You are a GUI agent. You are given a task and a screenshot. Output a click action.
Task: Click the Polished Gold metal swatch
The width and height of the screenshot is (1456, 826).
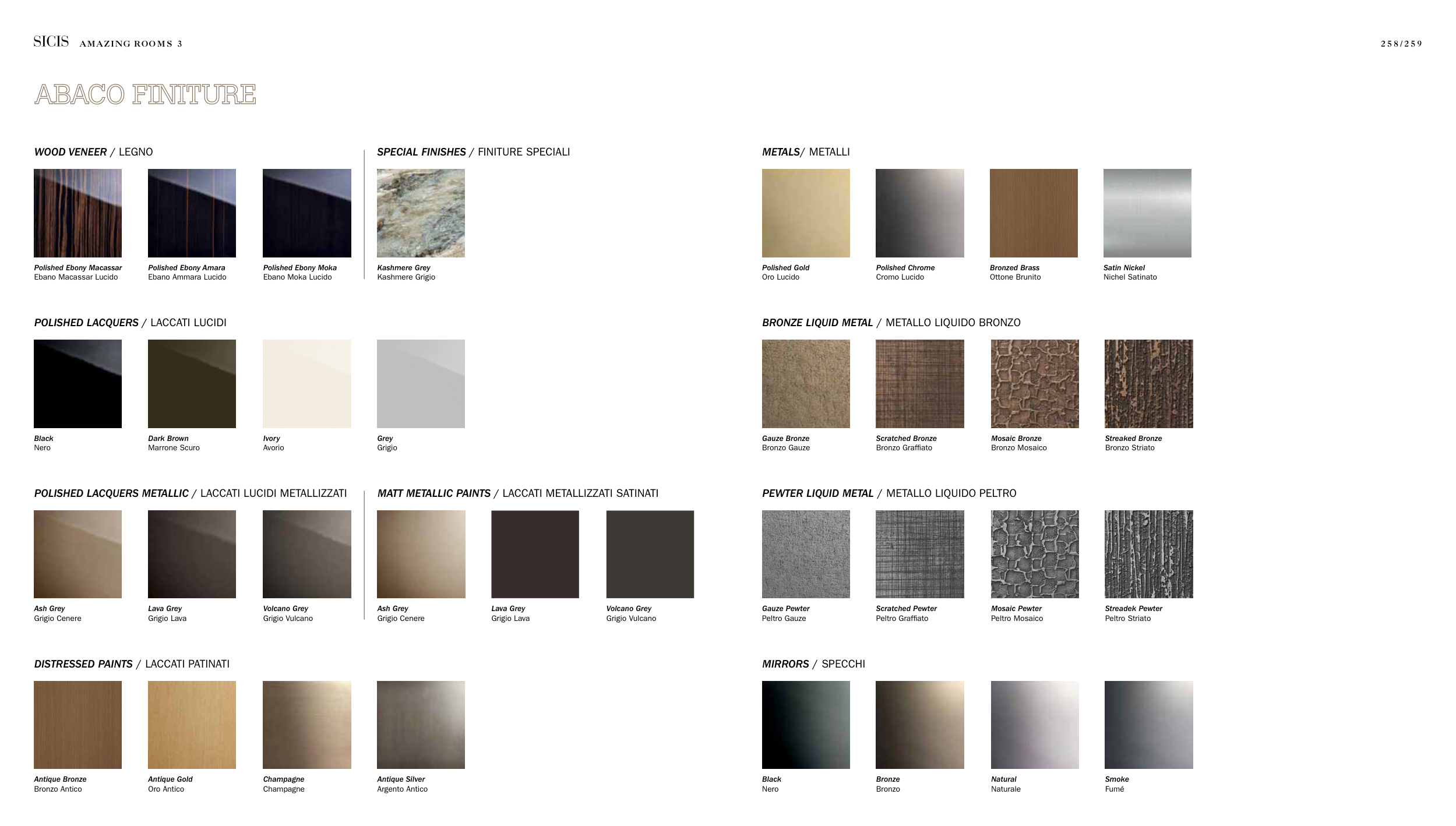[806, 213]
